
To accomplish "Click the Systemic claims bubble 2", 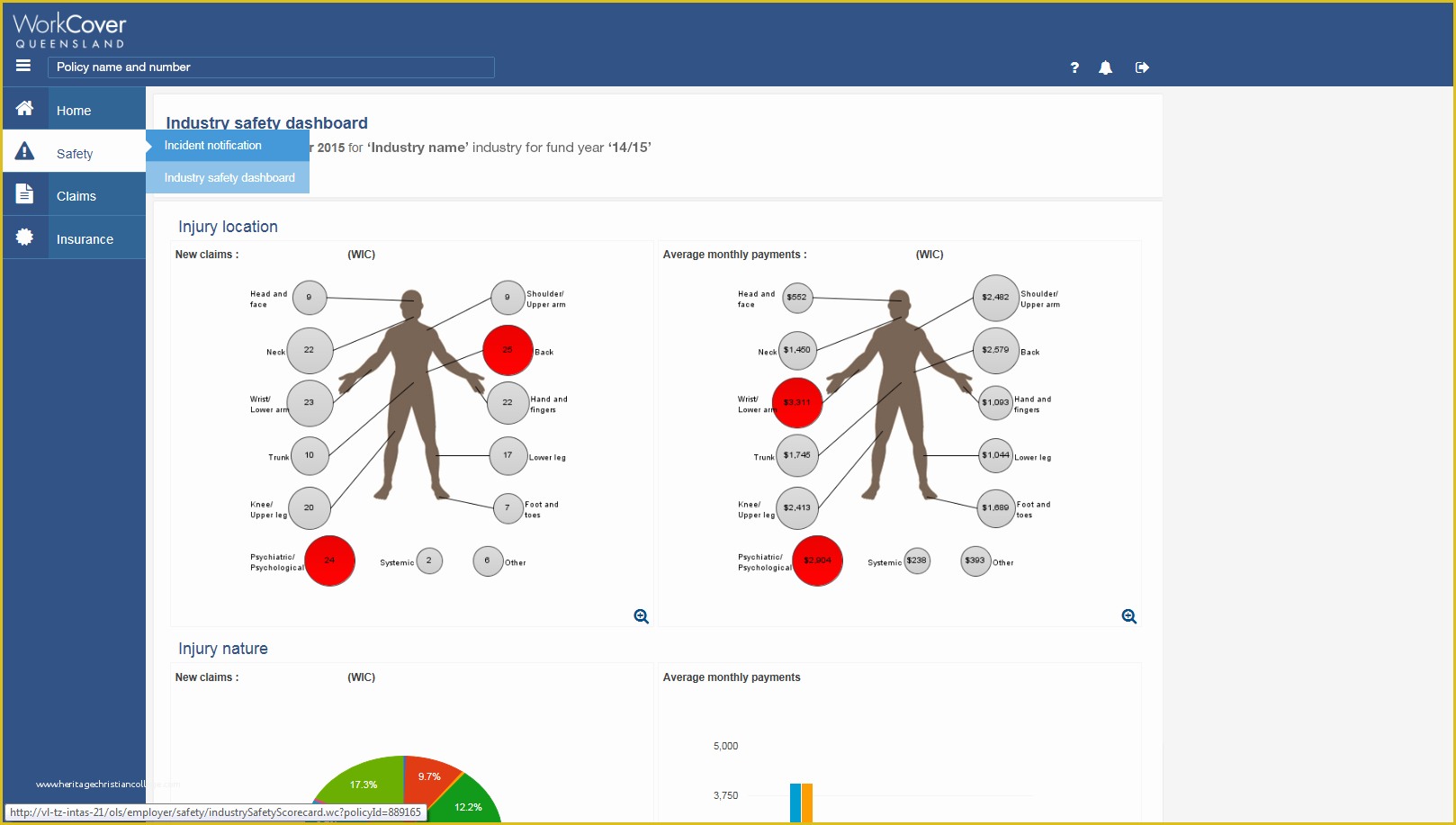I will coord(429,560).
